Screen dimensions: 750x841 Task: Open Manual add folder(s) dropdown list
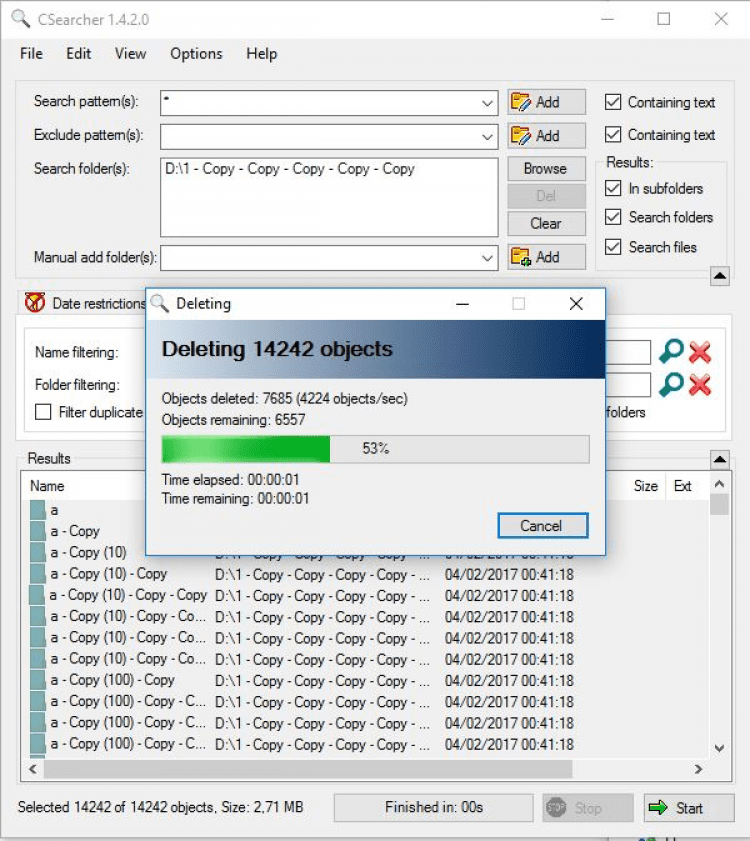pyautogui.click(x=487, y=257)
